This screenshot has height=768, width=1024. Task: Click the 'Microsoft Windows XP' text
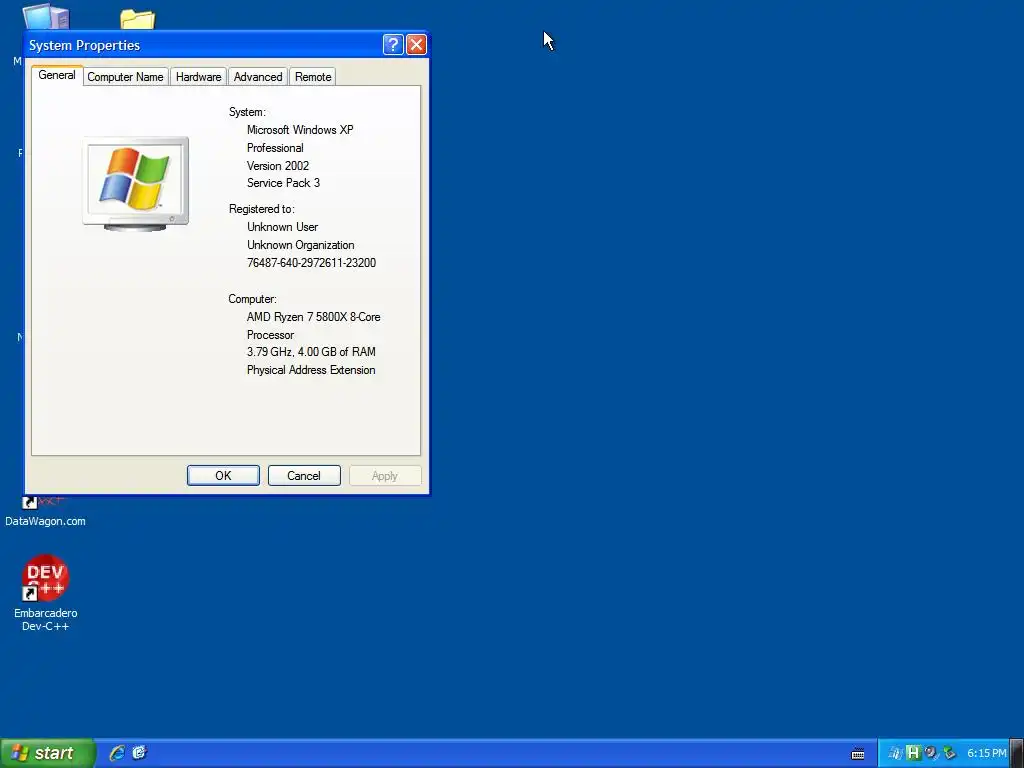[x=300, y=130]
